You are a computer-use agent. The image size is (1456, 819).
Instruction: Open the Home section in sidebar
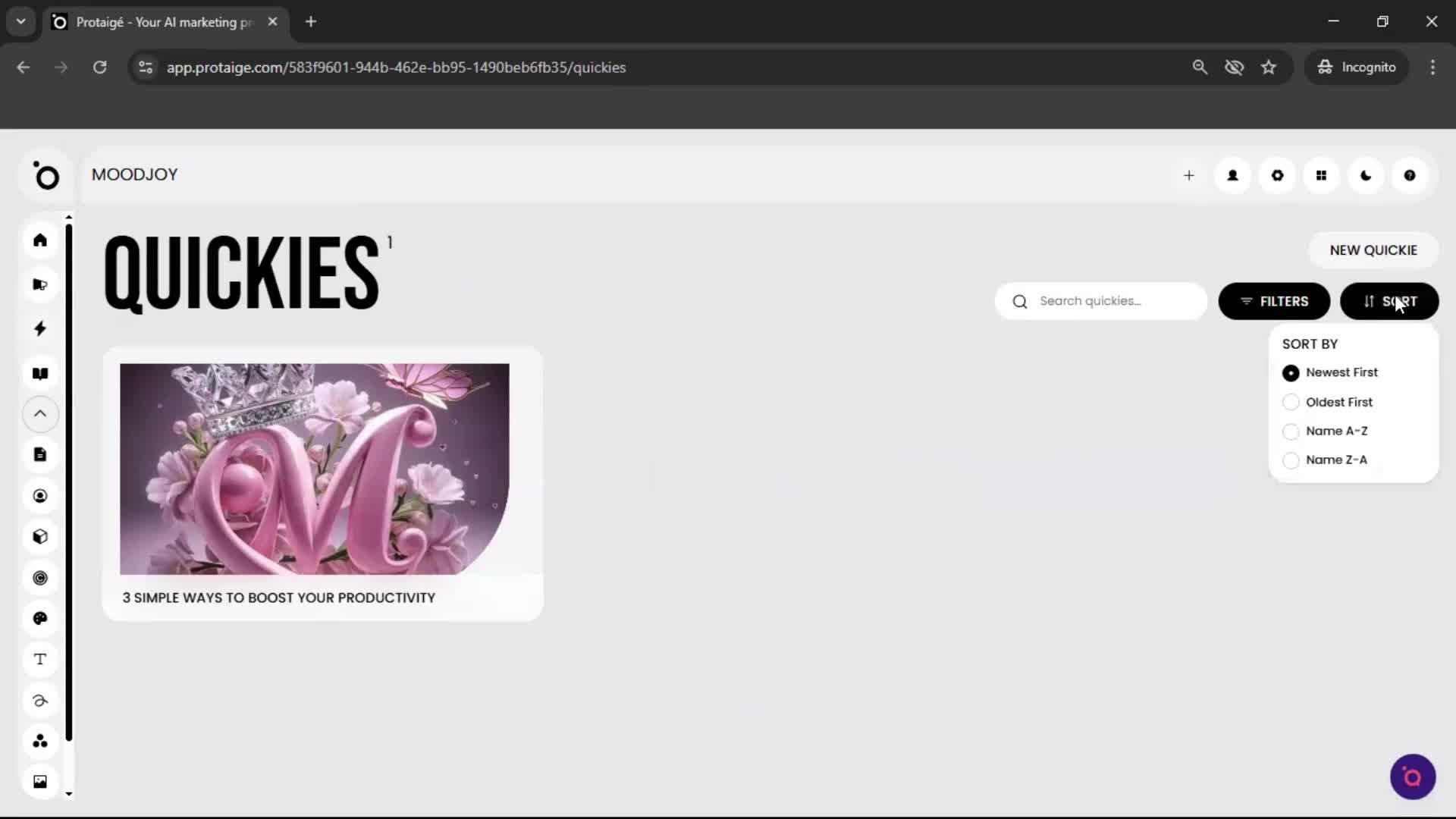(40, 240)
